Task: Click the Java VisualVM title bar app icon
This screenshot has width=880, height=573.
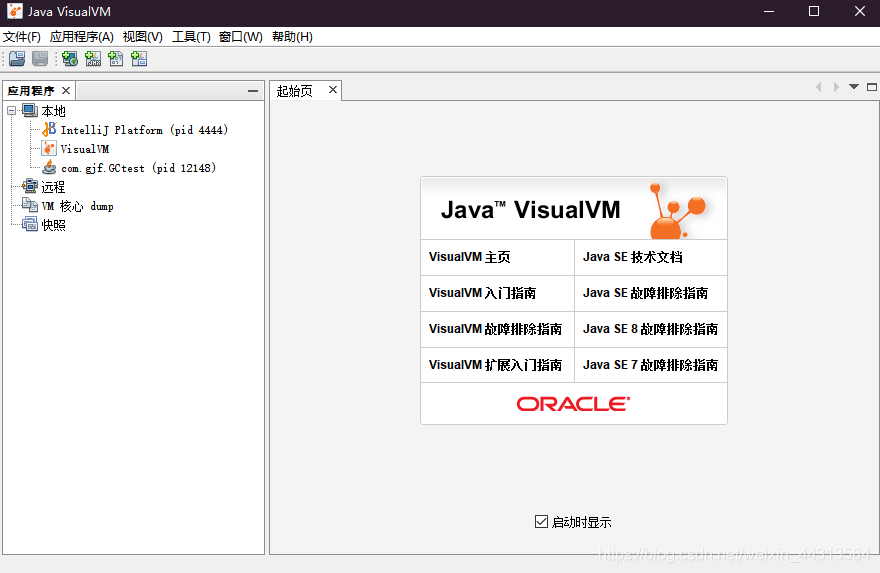Action: (15, 11)
